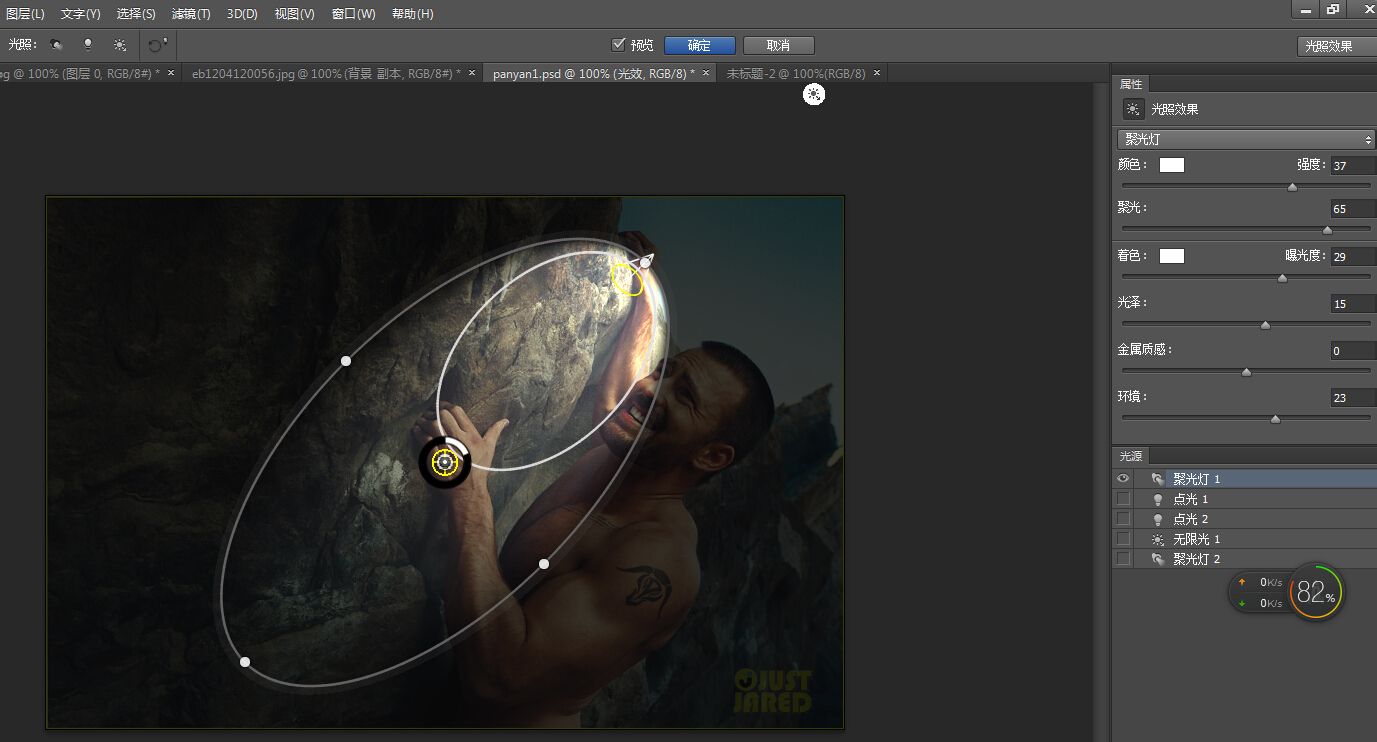Show the 点光 2 light via its checkbox
The image size is (1377, 742).
tap(1123, 519)
